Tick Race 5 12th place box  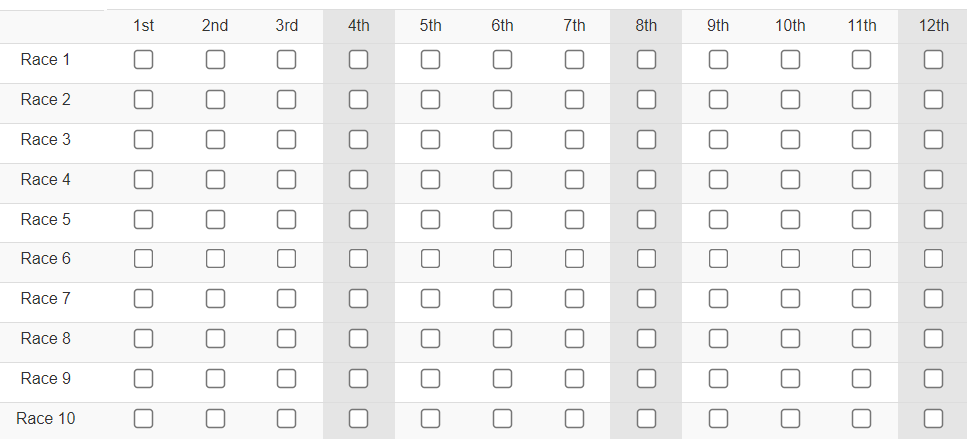click(933, 220)
